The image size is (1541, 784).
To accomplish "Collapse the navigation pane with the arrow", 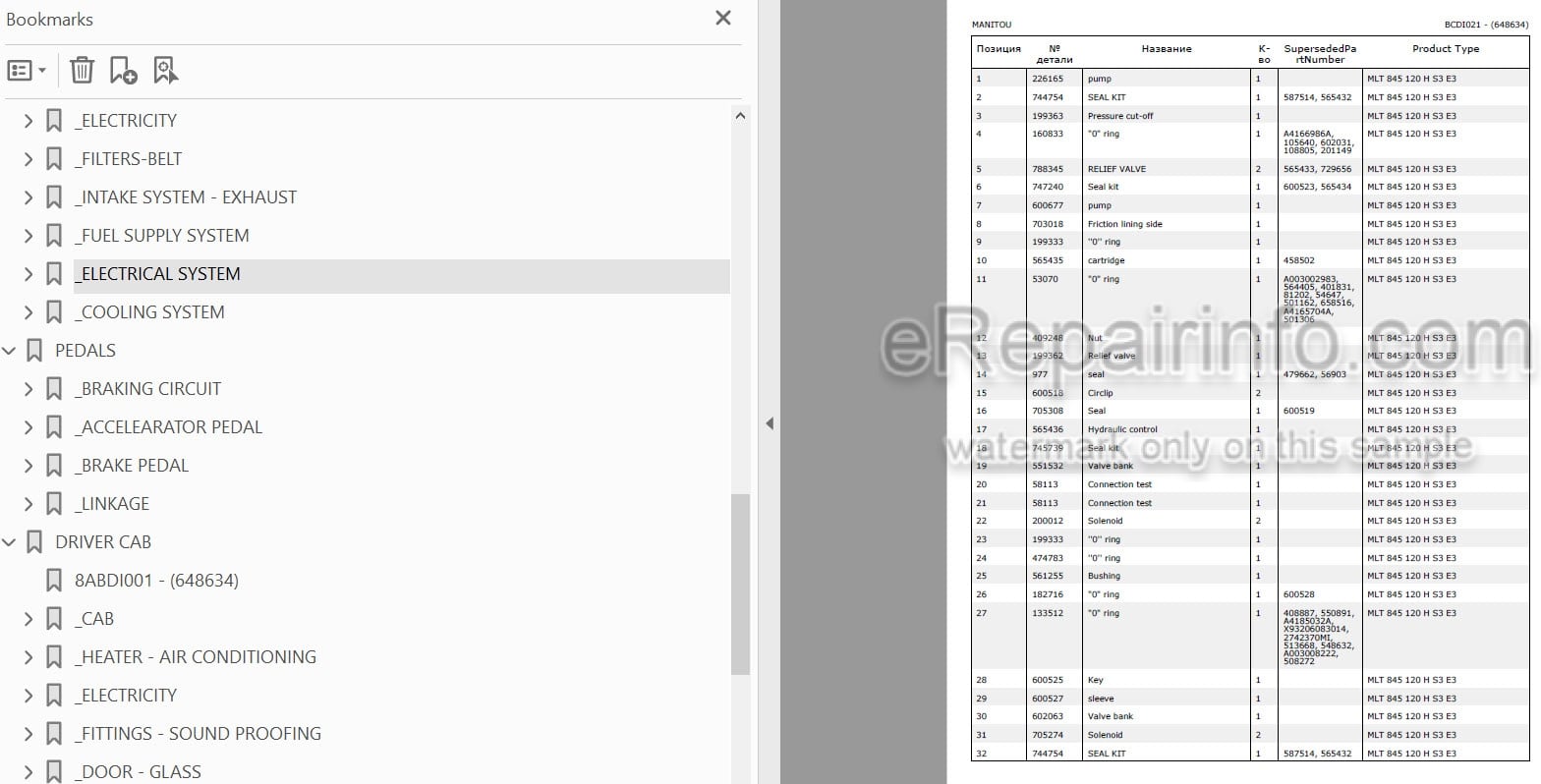I will pyautogui.click(x=770, y=423).
